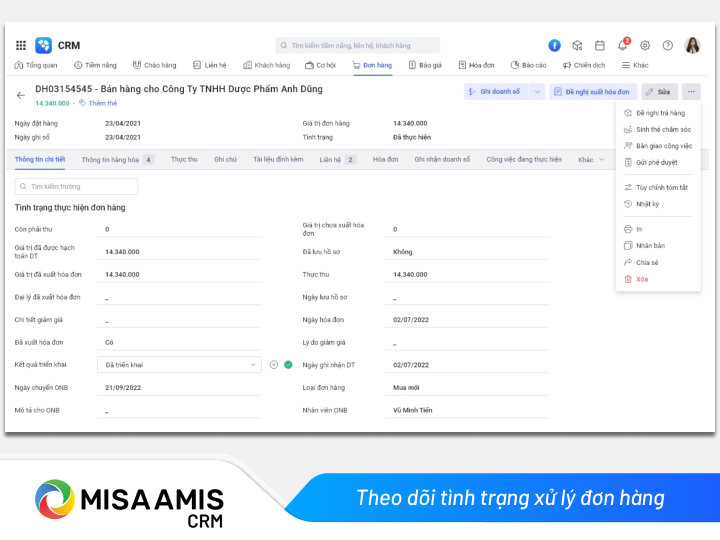Go to Chiến dịch menu
The height and width of the screenshot is (540, 720).
pyautogui.click(x=584, y=65)
